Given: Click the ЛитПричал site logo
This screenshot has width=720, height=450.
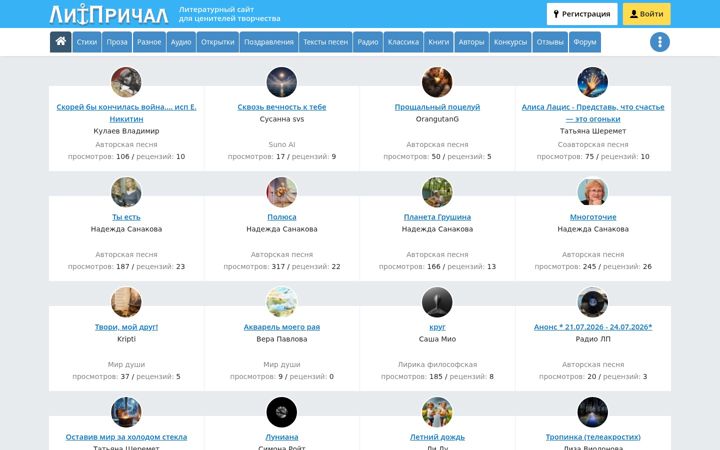Looking at the screenshot, I should coord(109,14).
